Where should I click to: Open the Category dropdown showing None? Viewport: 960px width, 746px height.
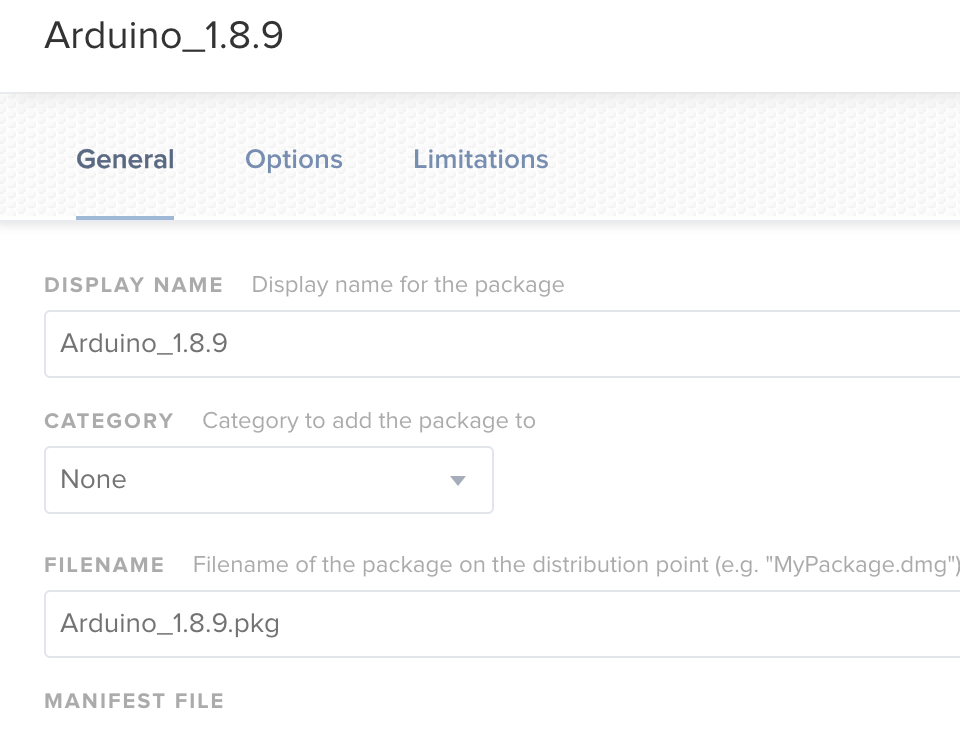tap(269, 480)
